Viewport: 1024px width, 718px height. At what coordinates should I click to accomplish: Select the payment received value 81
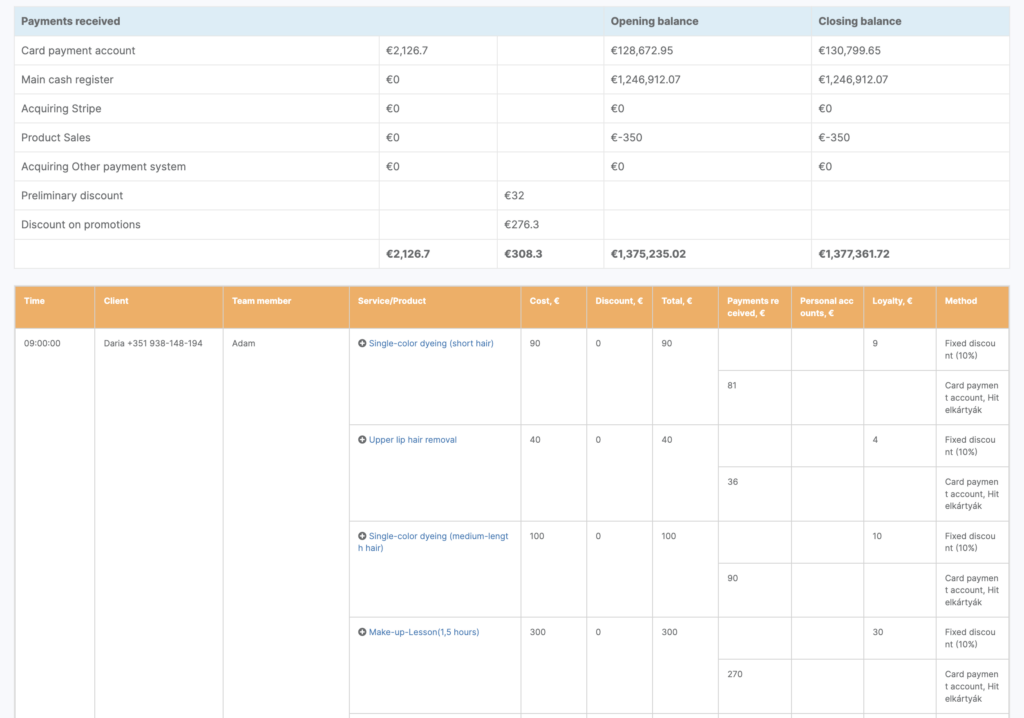coord(731,385)
